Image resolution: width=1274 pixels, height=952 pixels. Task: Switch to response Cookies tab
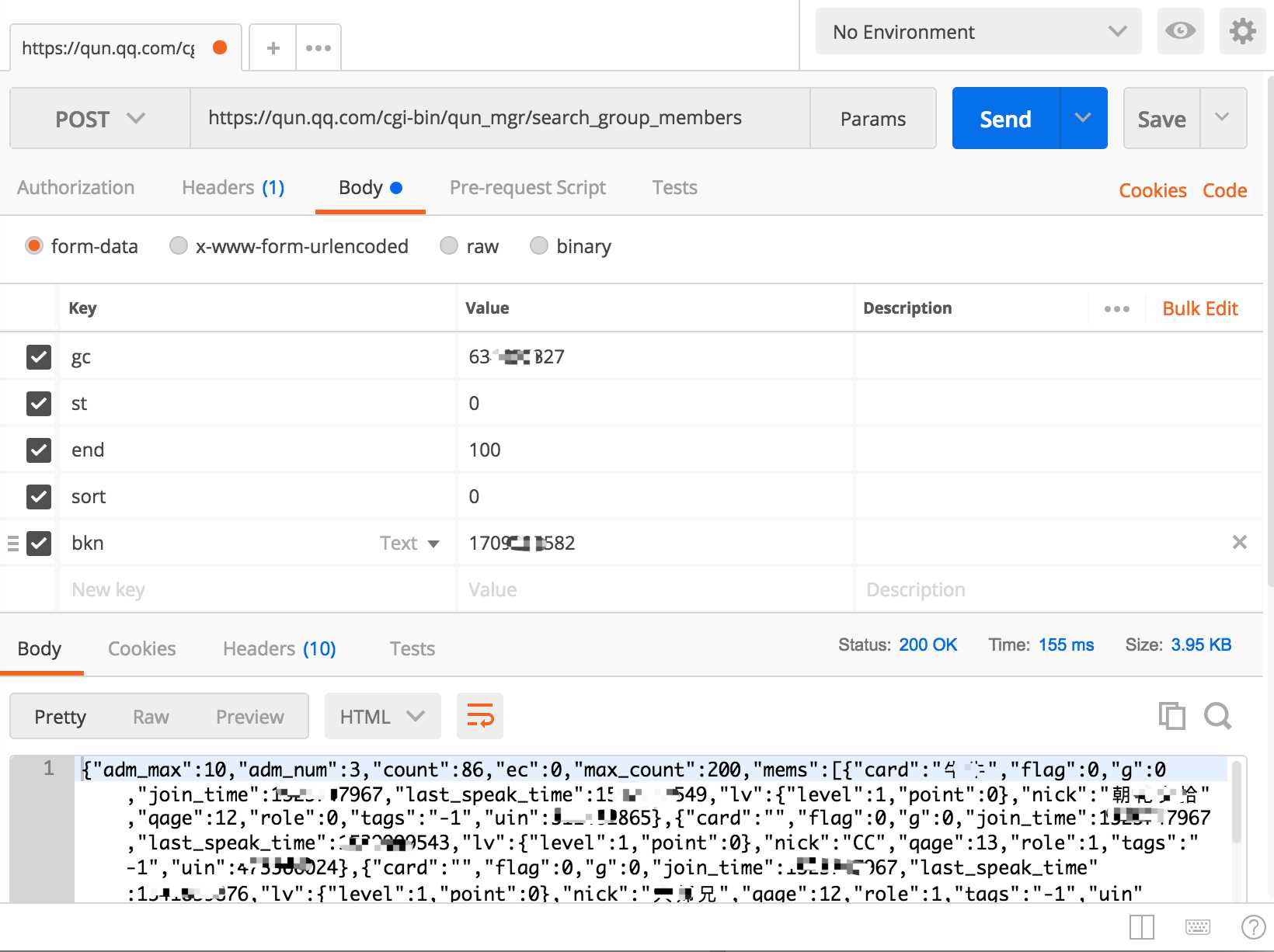(x=141, y=648)
